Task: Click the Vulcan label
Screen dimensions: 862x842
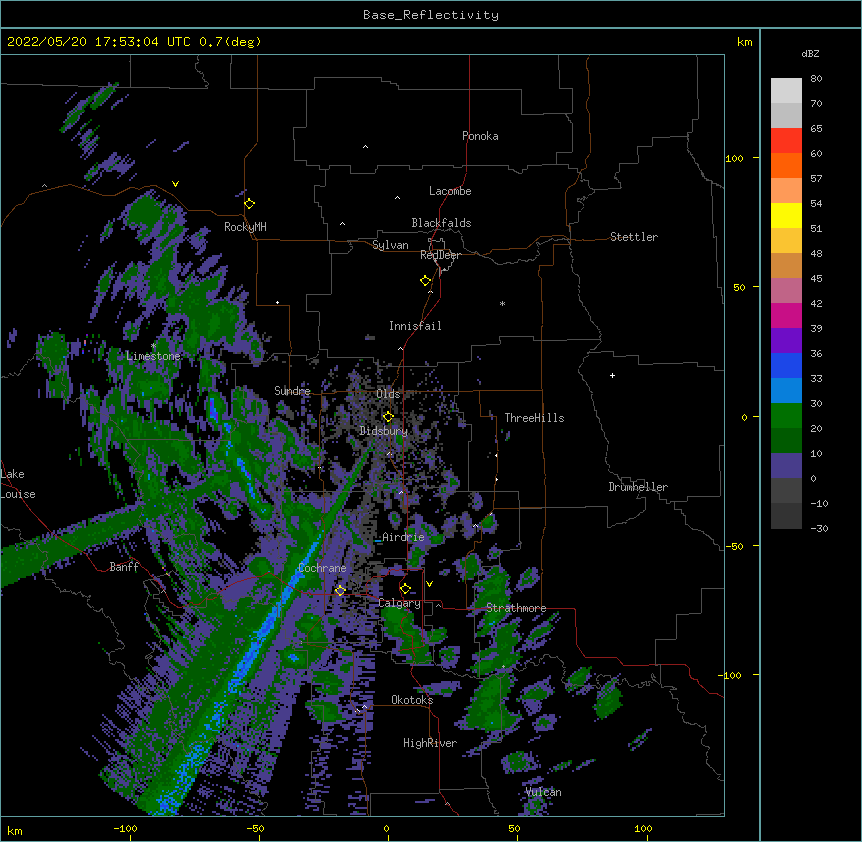Action: click(543, 792)
